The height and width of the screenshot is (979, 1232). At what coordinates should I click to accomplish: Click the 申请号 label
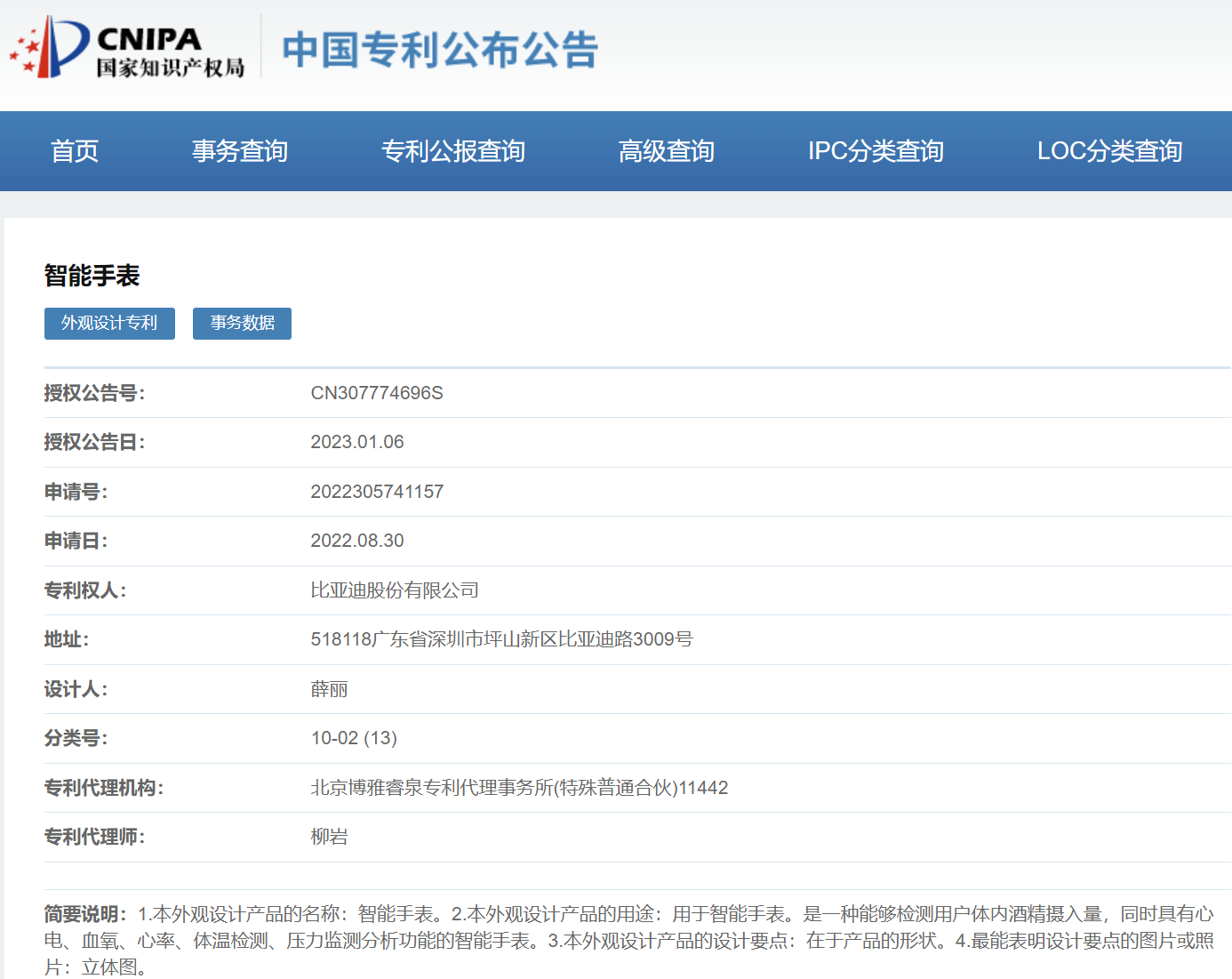pyautogui.click(x=76, y=492)
